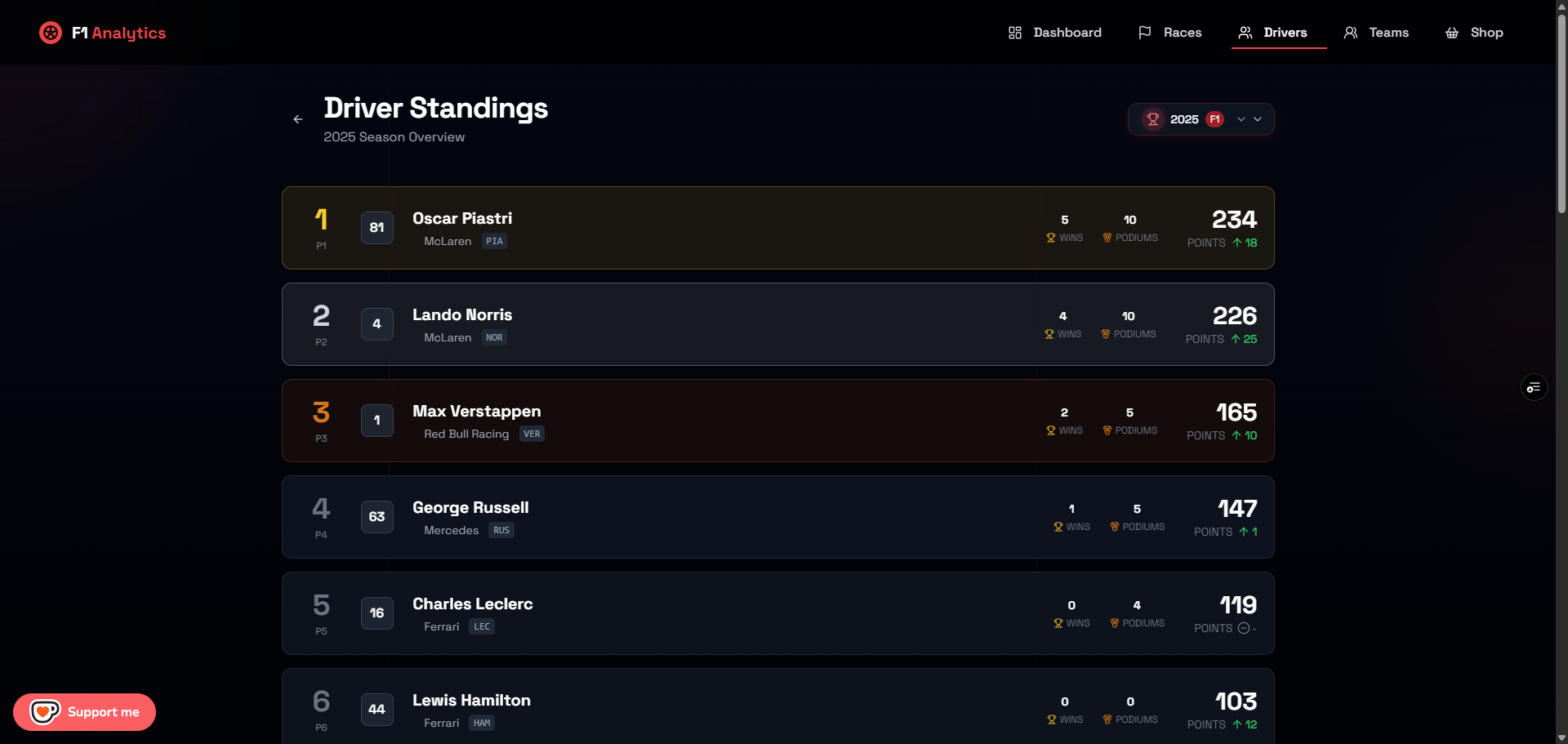The image size is (1568, 744).
Task: Click the wins trophy icon on Piastri's row
Action: pyautogui.click(x=1049, y=238)
